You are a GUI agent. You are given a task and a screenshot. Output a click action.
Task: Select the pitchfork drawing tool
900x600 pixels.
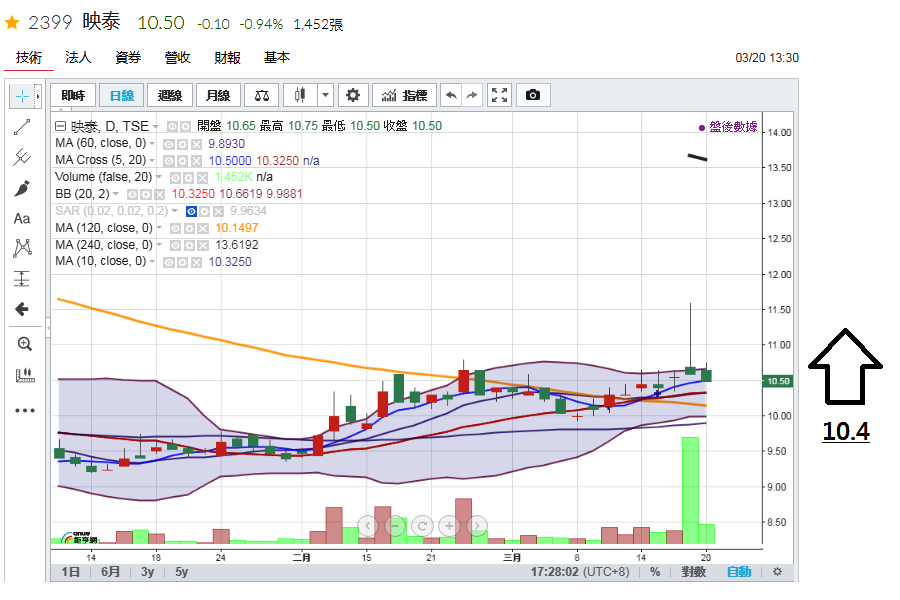click(22, 157)
